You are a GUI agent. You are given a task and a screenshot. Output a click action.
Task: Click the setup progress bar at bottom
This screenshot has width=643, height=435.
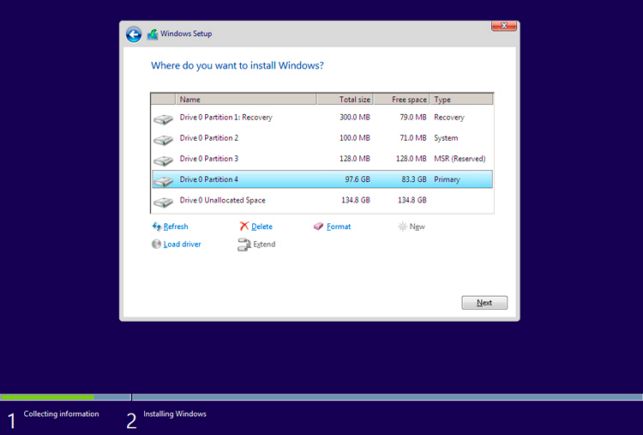(322, 397)
